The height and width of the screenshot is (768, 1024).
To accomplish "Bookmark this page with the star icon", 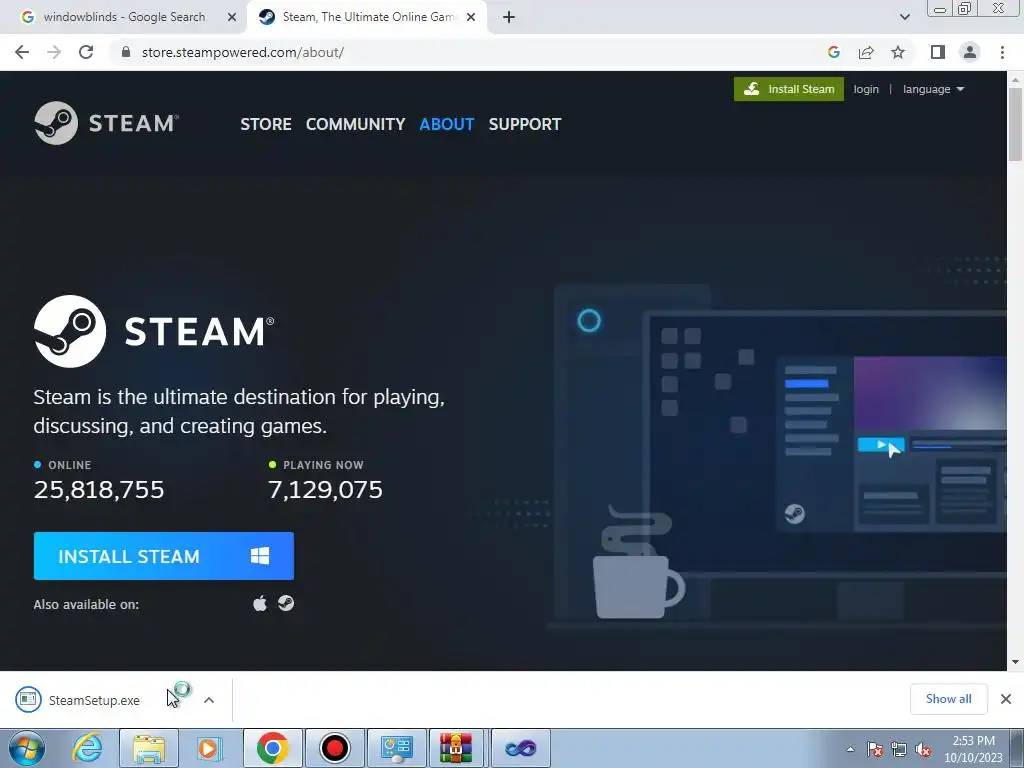I will (x=898, y=52).
